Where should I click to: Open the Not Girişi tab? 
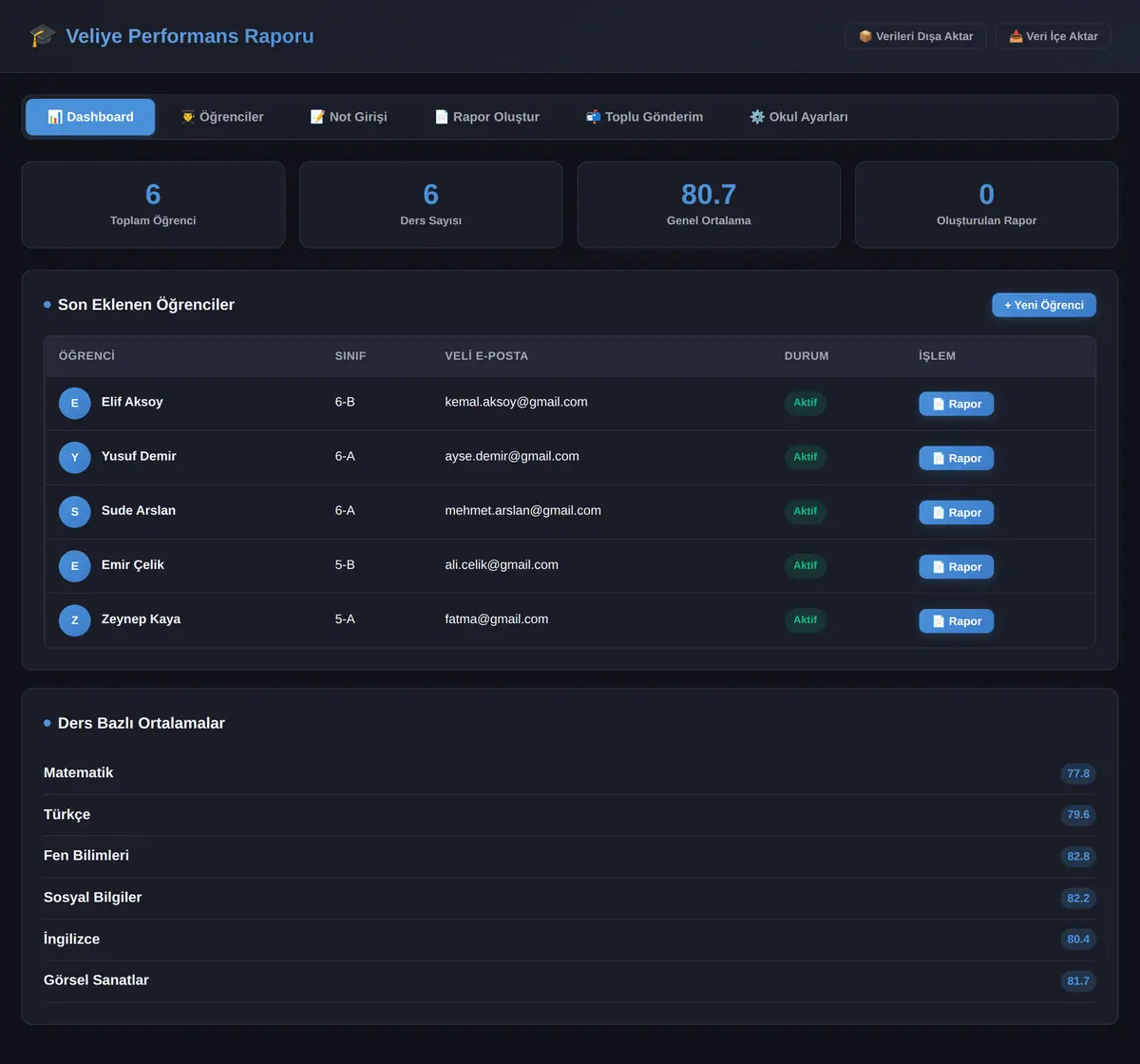coord(349,117)
